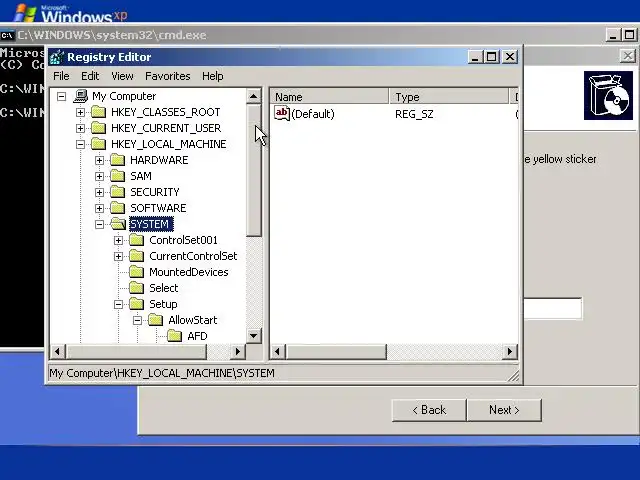Click the My Computer icon in tree
The width and height of the screenshot is (640, 480).
coord(81,96)
